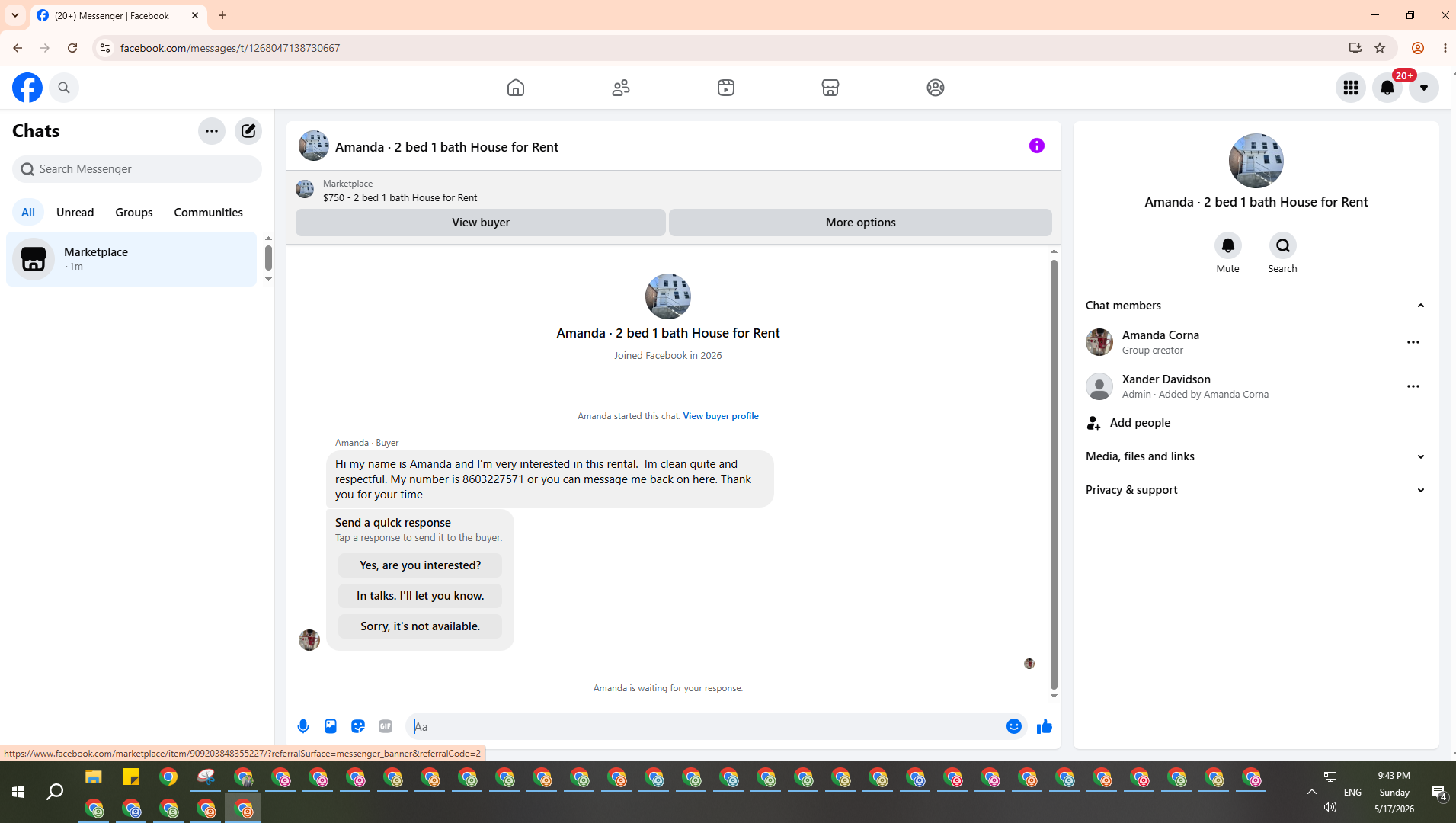The height and width of the screenshot is (823, 1456).
Task: Open the Windows Start menu
Action: coord(18,793)
